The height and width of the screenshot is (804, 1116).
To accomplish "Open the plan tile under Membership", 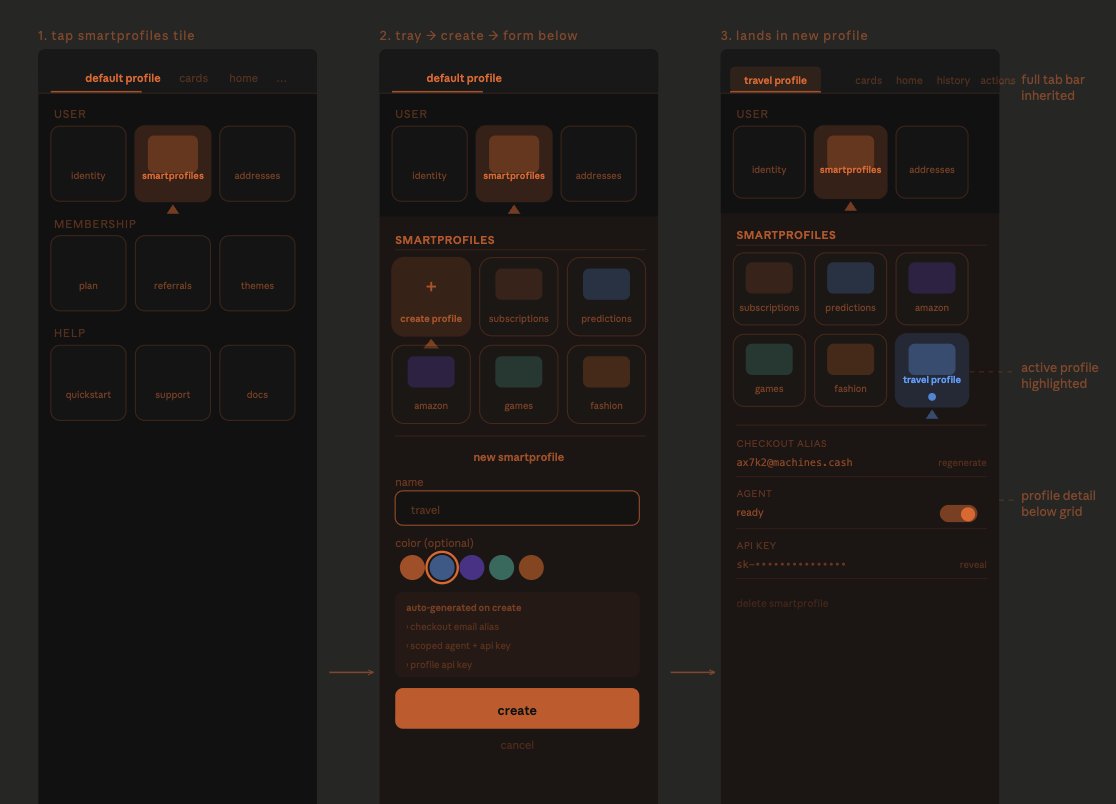I will pos(88,273).
